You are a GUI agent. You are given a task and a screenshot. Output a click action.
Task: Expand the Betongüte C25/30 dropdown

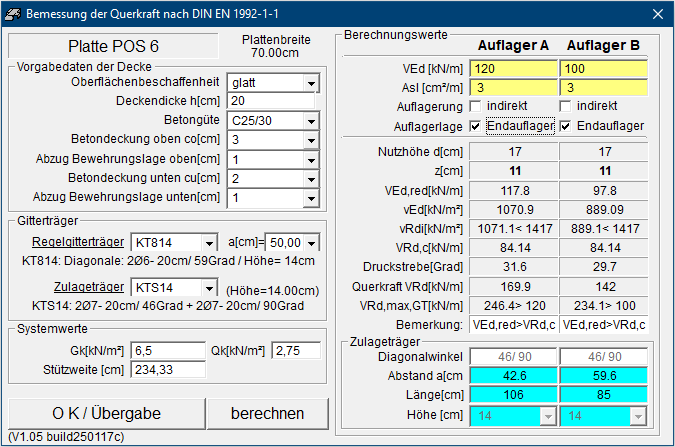310,121
